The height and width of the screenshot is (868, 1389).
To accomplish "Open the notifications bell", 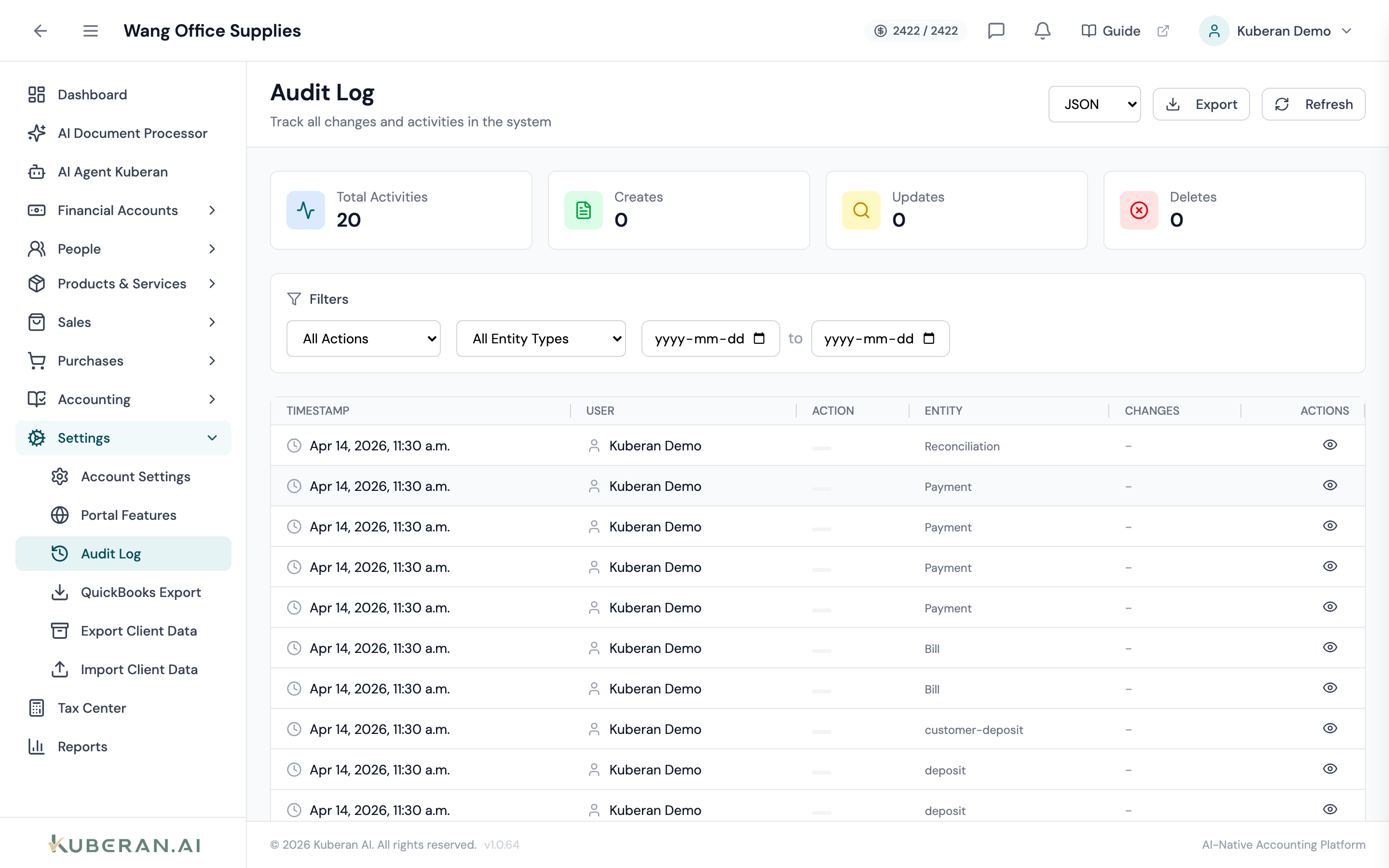I will (1042, 31).
